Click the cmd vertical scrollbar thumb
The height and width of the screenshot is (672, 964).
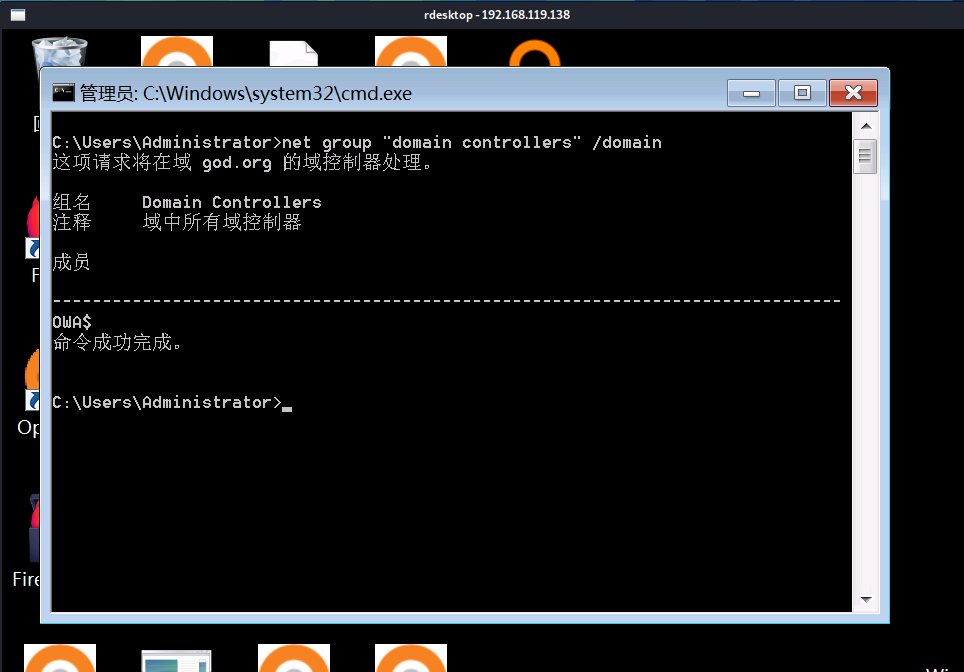coord(866,157)
